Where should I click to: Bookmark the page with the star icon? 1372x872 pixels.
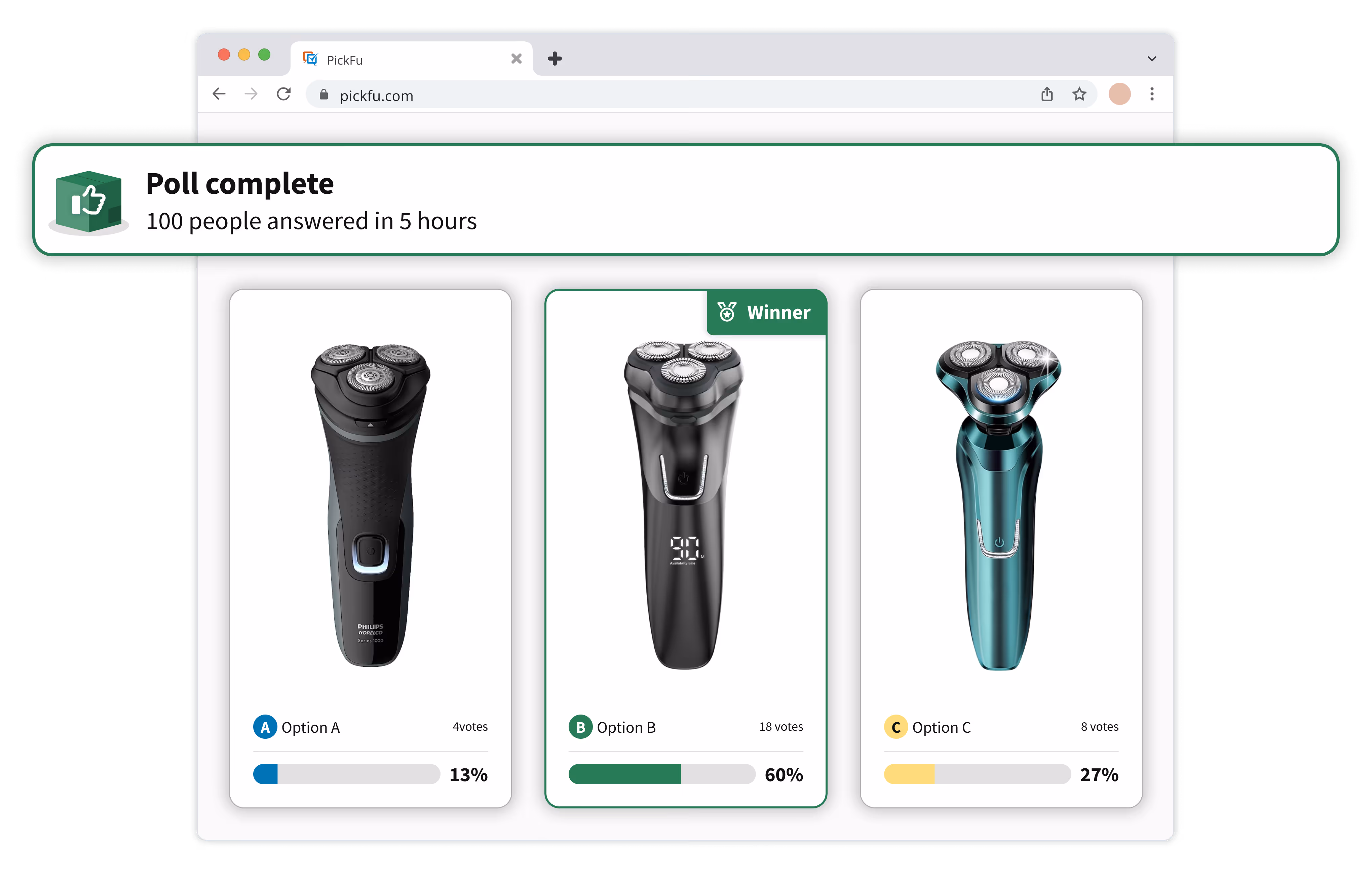pos(1078,94)
